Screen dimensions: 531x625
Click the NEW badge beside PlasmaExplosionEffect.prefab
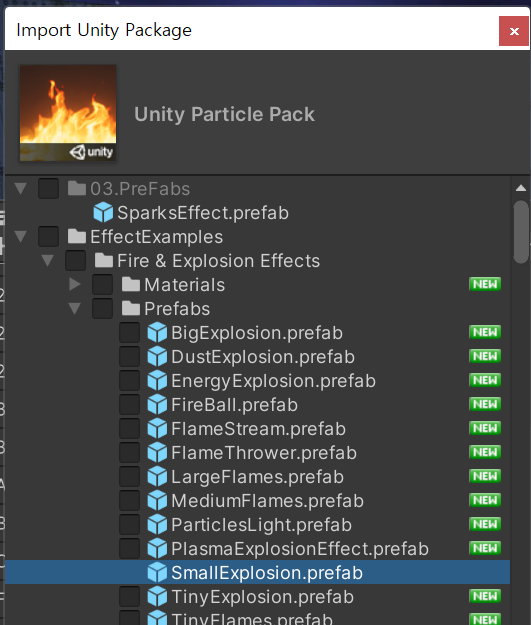[485, 548]
